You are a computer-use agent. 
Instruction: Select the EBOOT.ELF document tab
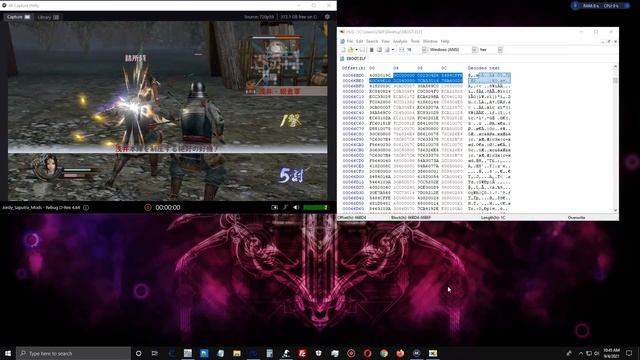(x=353, y=59)
